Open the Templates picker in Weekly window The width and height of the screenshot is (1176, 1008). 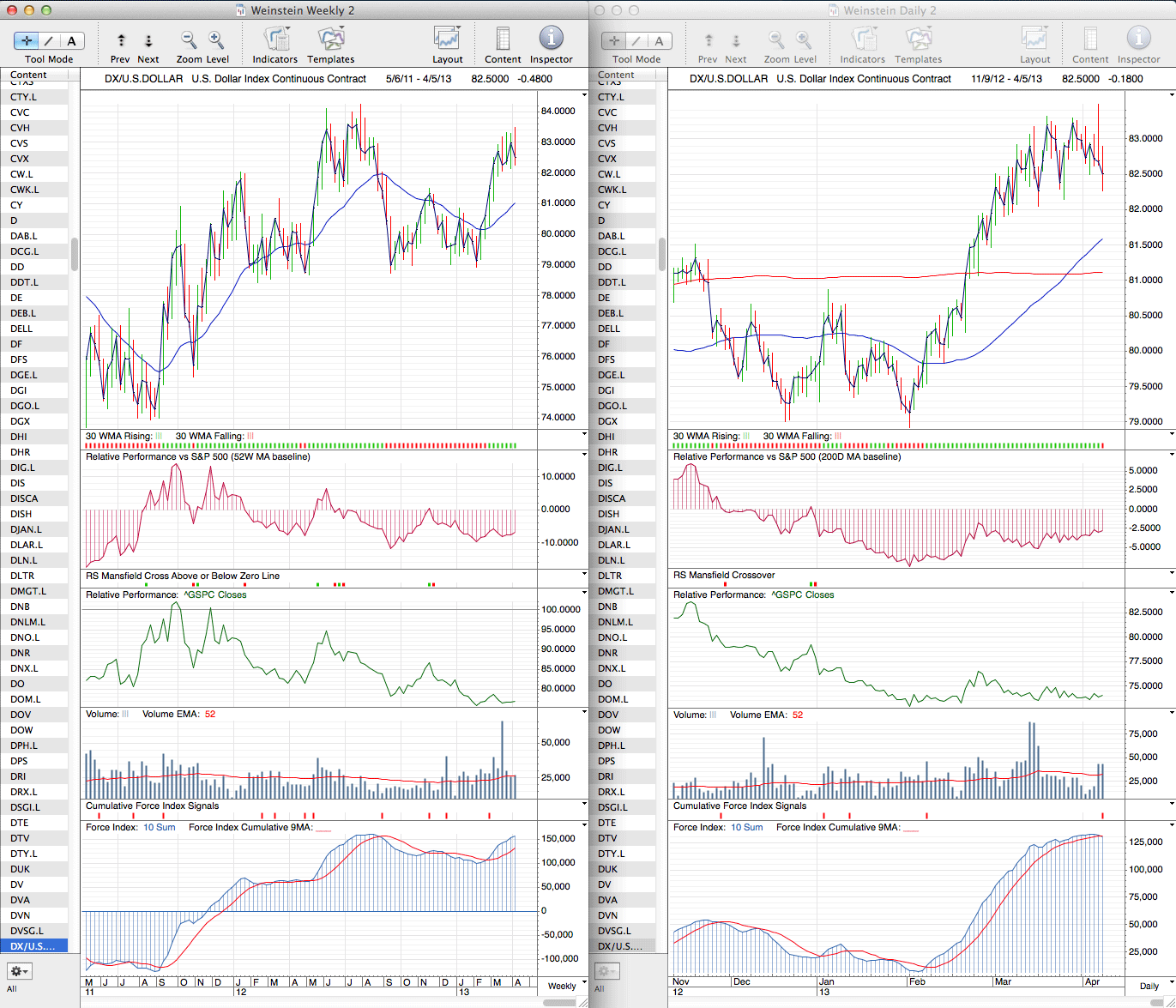[330, 39]
